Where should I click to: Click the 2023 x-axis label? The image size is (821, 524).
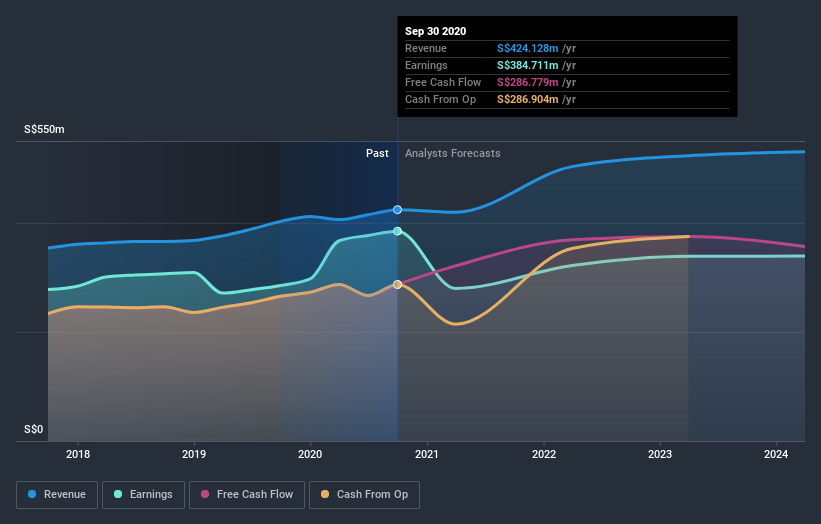click(x=660, y=454)
